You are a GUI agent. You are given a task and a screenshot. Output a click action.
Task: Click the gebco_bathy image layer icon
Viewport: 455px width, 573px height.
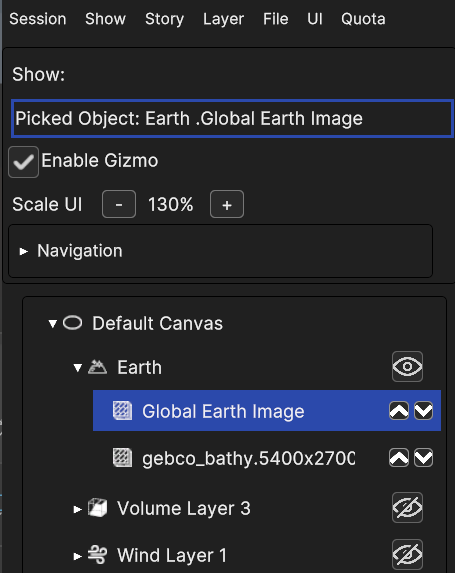122,458
